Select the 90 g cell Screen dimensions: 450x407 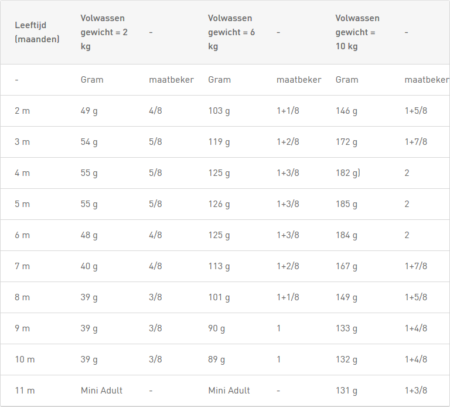click(x=217, y=329)
